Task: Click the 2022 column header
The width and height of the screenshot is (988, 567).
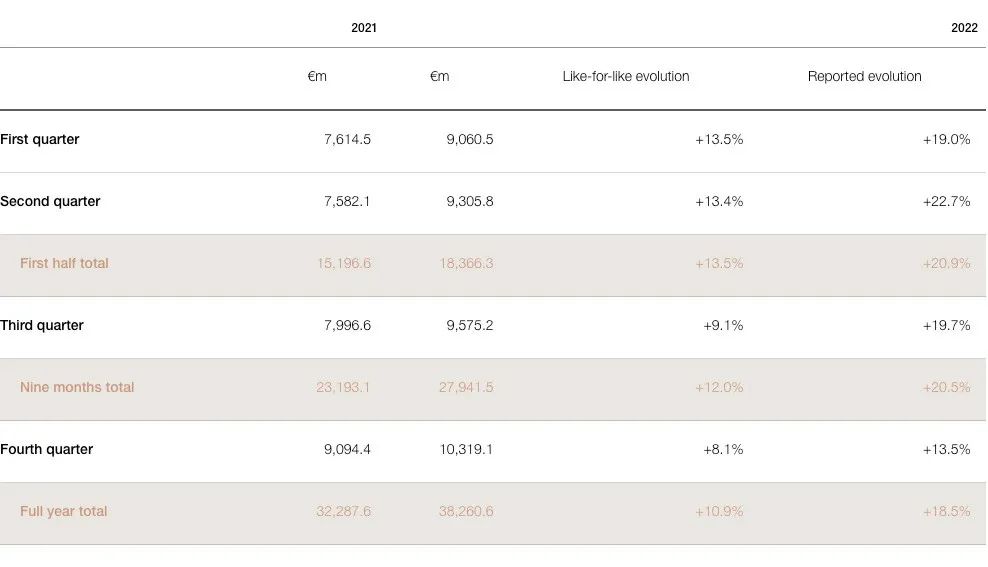Action: 964,28
